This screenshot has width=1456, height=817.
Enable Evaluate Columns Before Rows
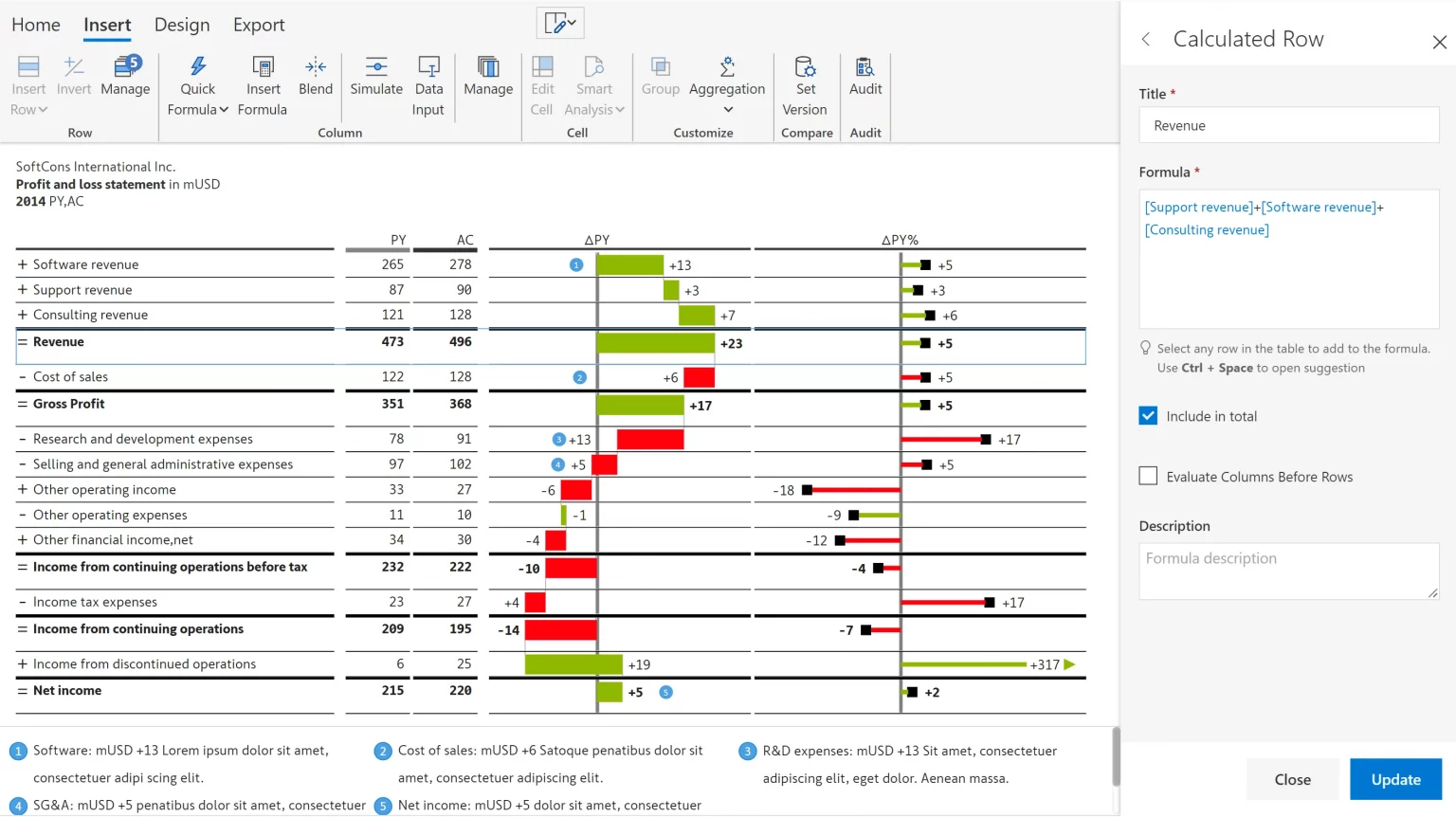click(x=1148, y=477)
